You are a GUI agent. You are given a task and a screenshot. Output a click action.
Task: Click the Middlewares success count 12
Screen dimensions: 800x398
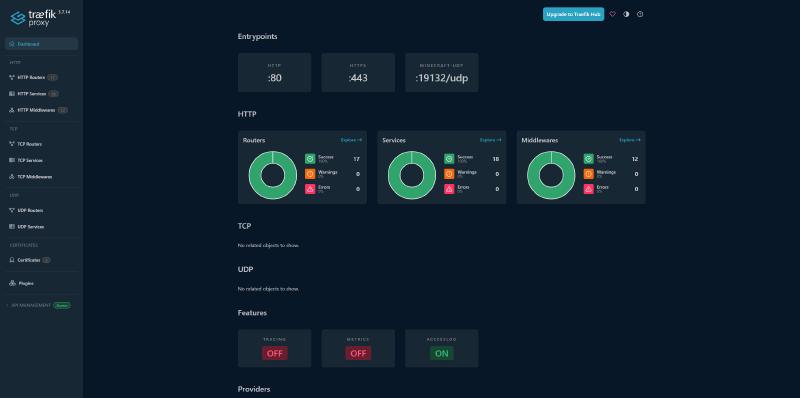click(635, 159)
